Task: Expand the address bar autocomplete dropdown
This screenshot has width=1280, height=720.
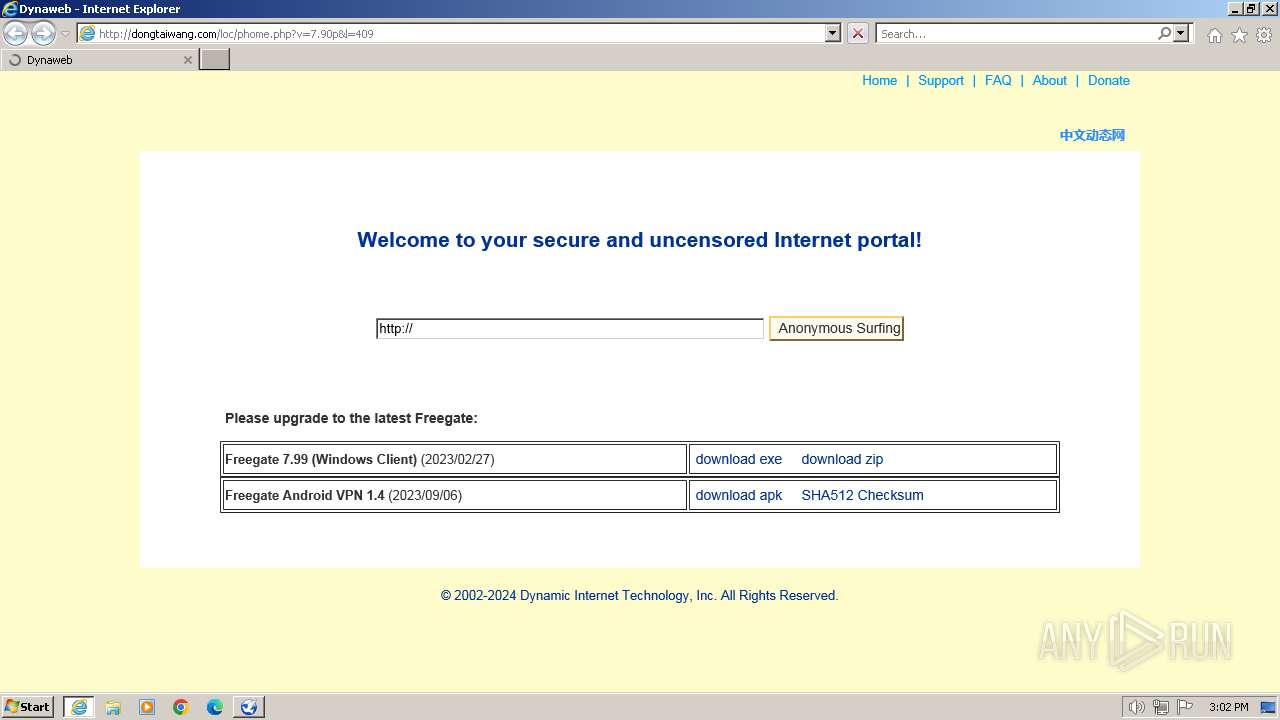Action: pyautogui.click(x=833, y=33)
